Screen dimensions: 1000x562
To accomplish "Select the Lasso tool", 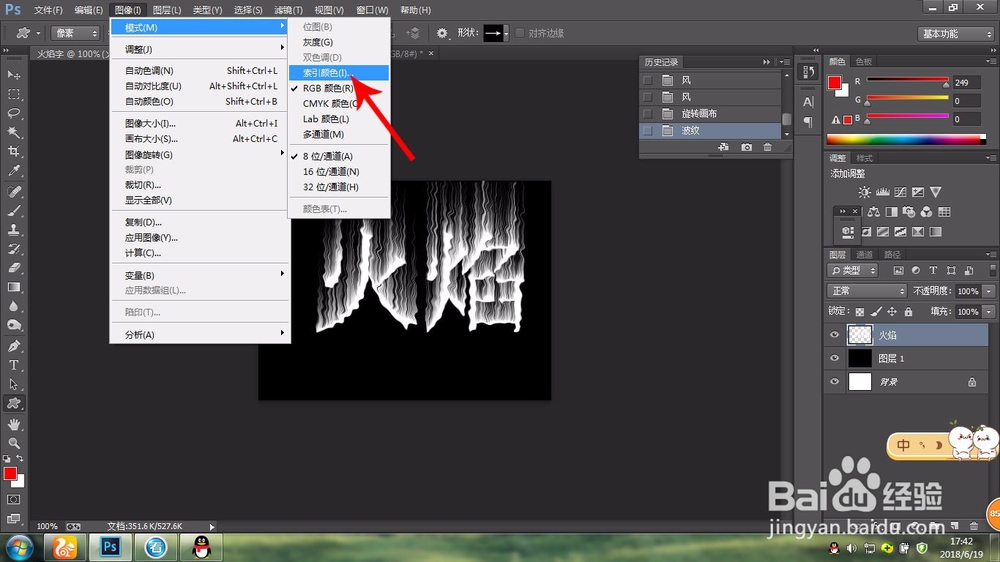I will click(13, 114).
